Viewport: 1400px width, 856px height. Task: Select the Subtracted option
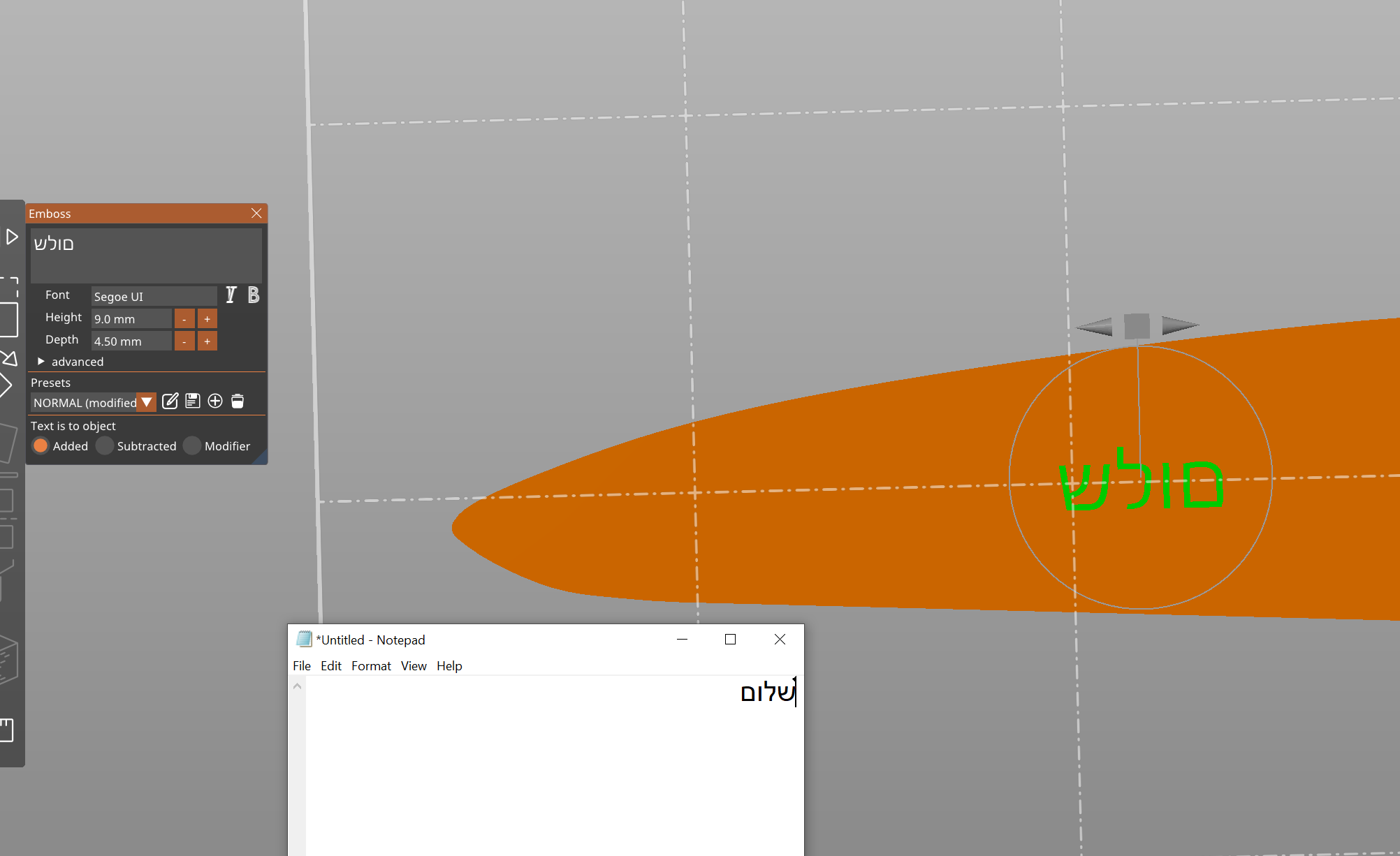pyautogui.click(x=104, y=445)
